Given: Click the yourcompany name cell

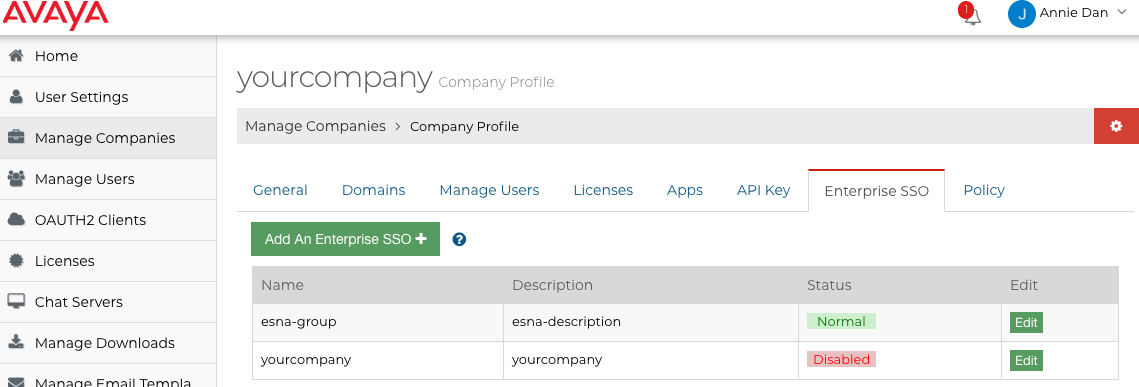Looking at the screenshot, I should (x=378, y=360).
